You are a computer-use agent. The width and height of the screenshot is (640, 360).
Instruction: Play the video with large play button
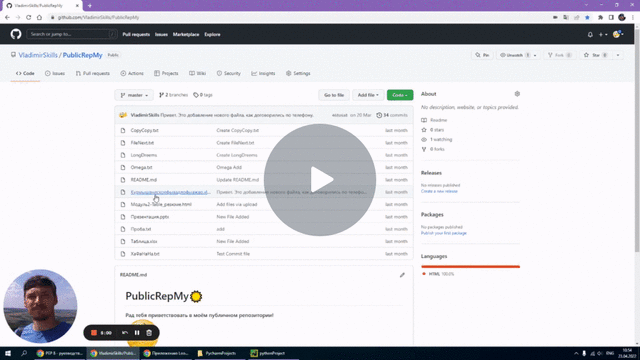pyautogui.click(x=320, y=180)
